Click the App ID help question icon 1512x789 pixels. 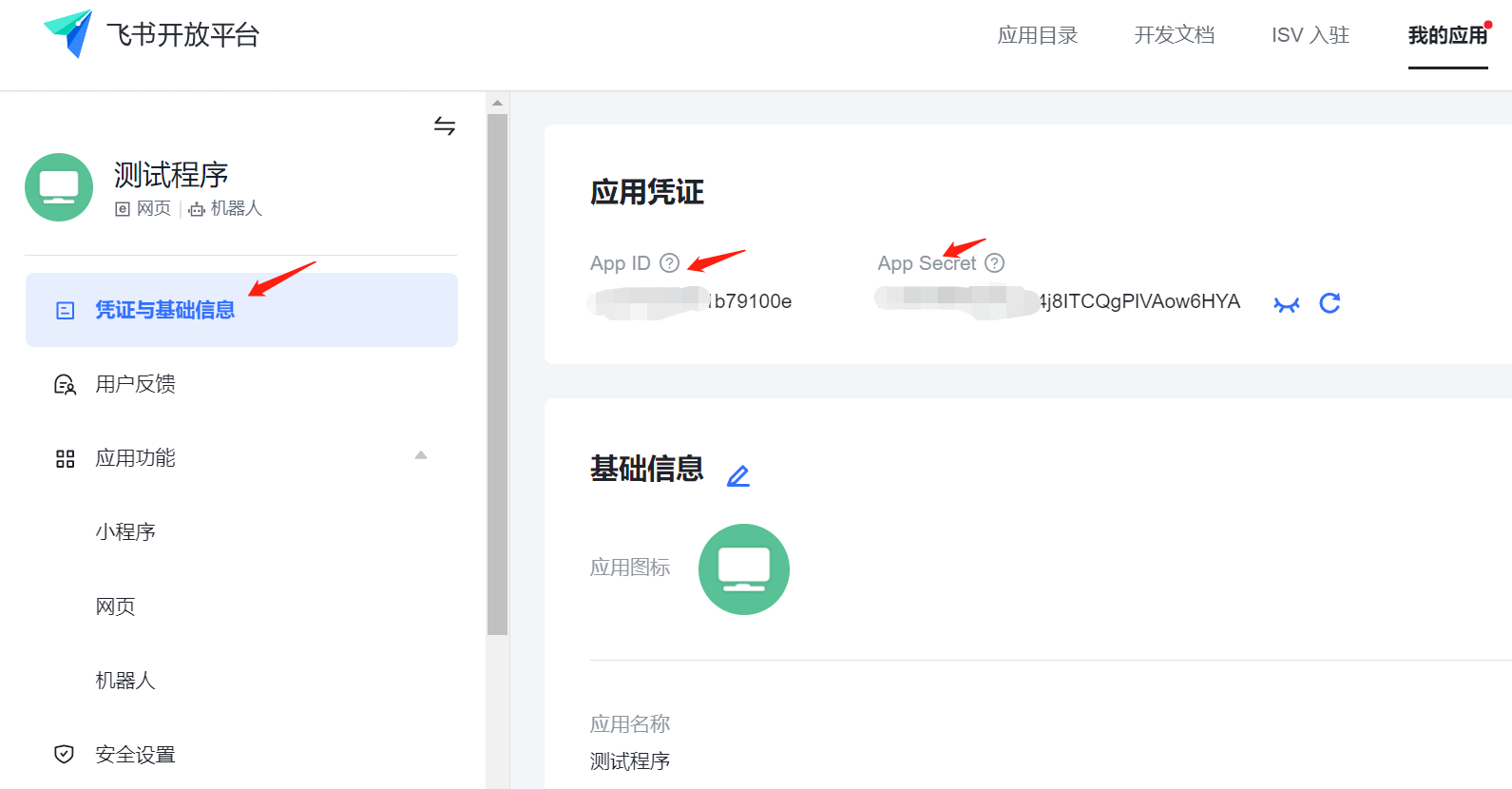point(670,263)
